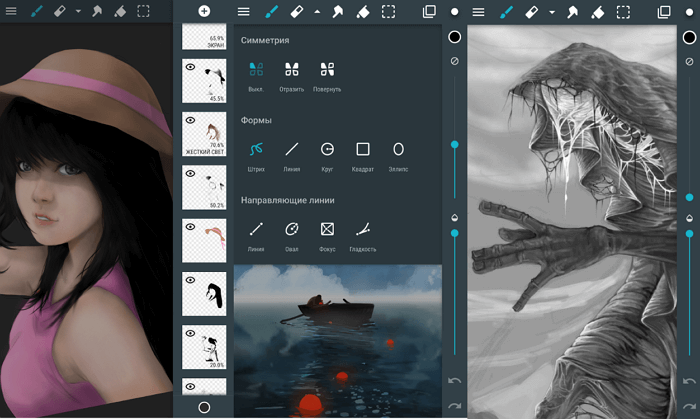Choose Повернуть rotational symmetry
700x419 pixels.
pyautogui.click(x=327, y=70)
